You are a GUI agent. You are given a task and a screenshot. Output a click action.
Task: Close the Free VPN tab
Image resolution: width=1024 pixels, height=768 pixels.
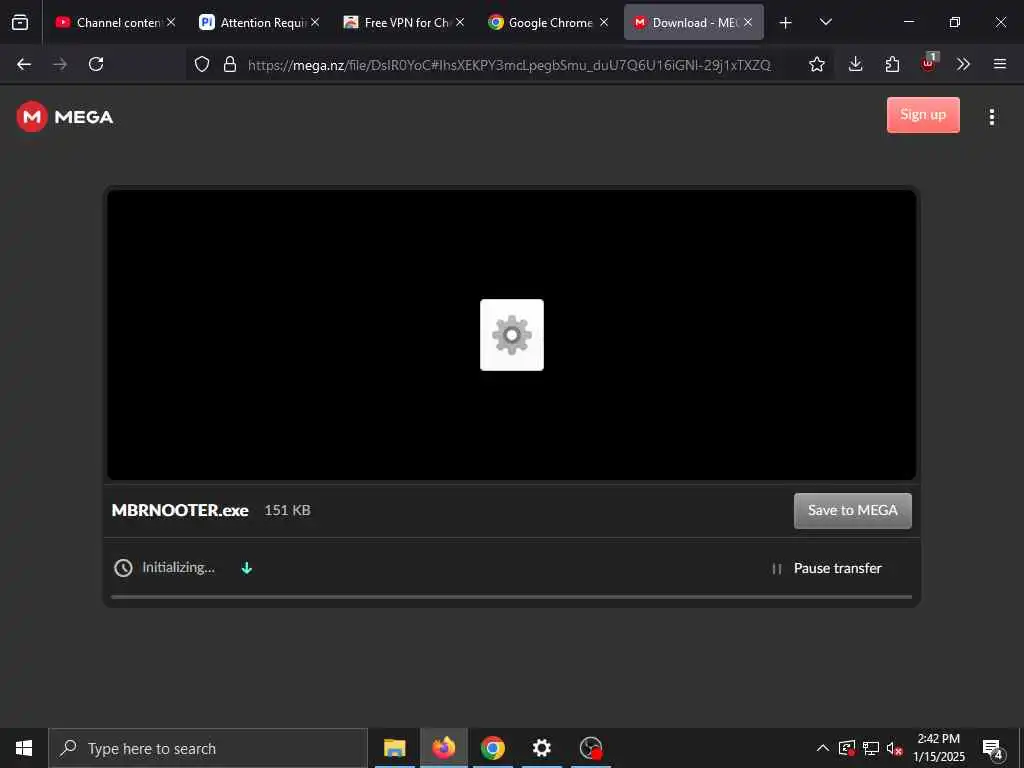[460, 22]
